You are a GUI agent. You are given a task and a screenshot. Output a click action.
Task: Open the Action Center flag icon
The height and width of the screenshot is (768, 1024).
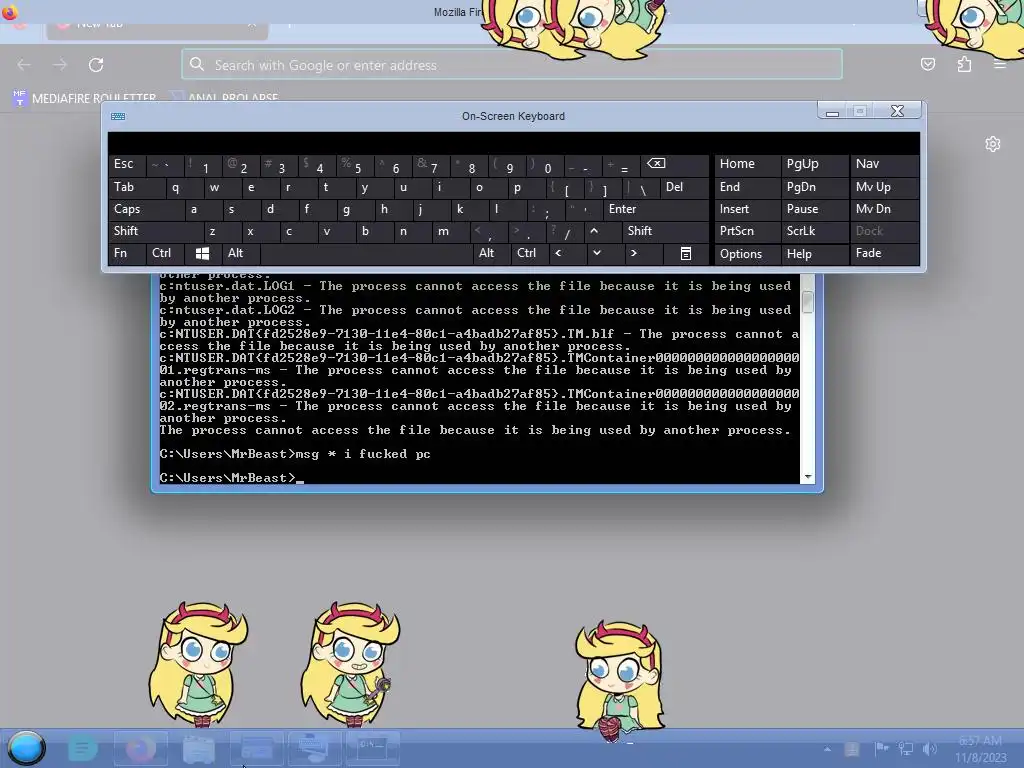pos(881,748)
